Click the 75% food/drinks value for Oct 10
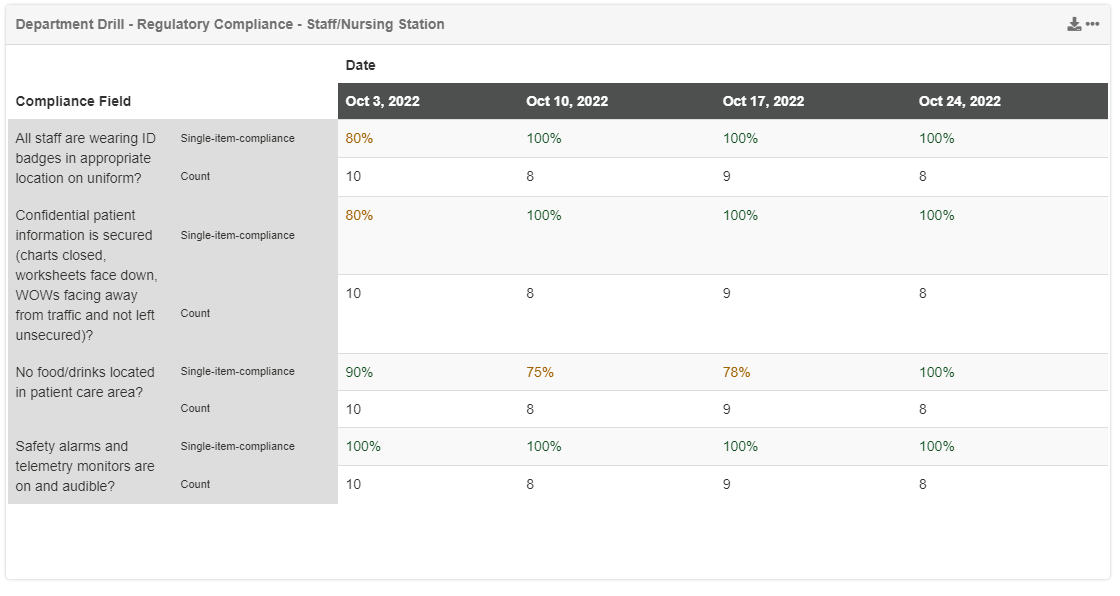 pos(540,372)
